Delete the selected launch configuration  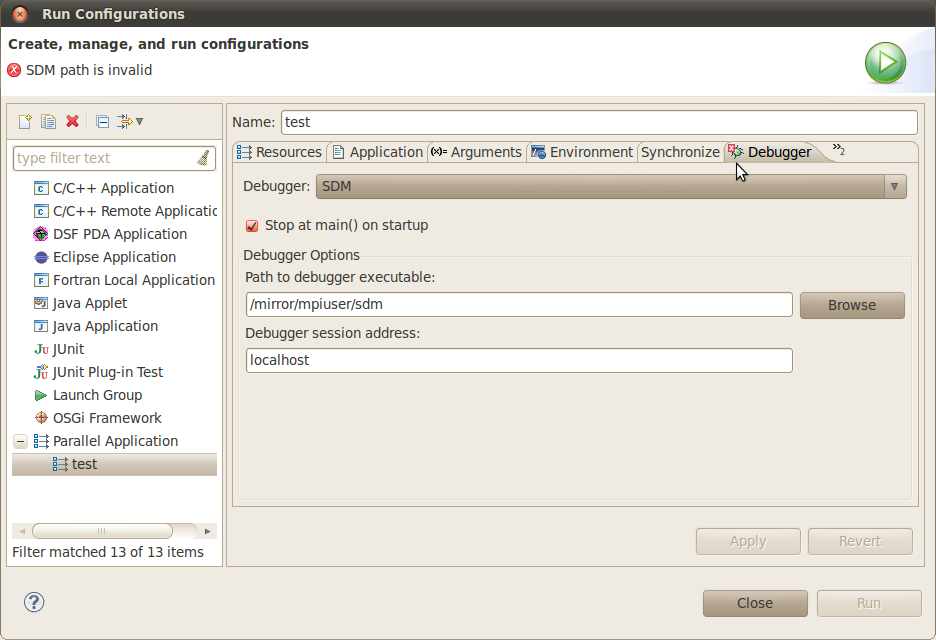[72, 122]
